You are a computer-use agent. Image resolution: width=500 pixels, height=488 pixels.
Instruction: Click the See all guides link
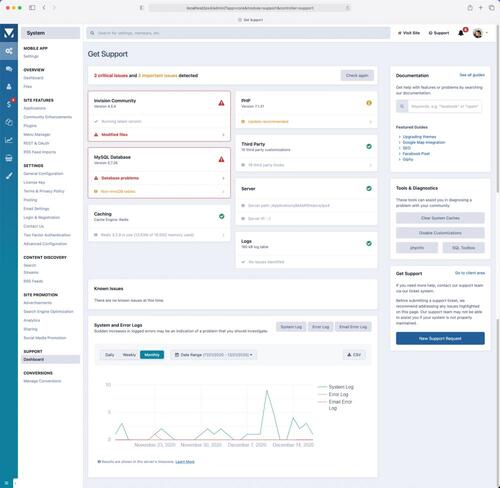coord(472,75)
